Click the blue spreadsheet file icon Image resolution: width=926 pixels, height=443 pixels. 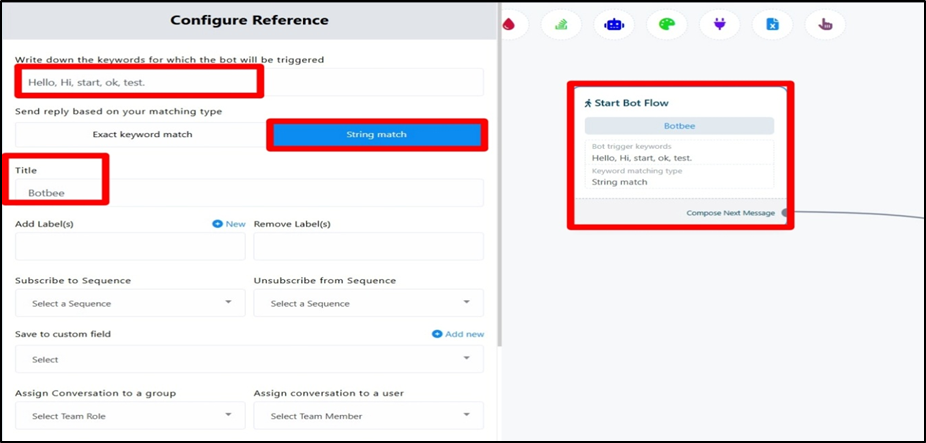coord(772,24)
